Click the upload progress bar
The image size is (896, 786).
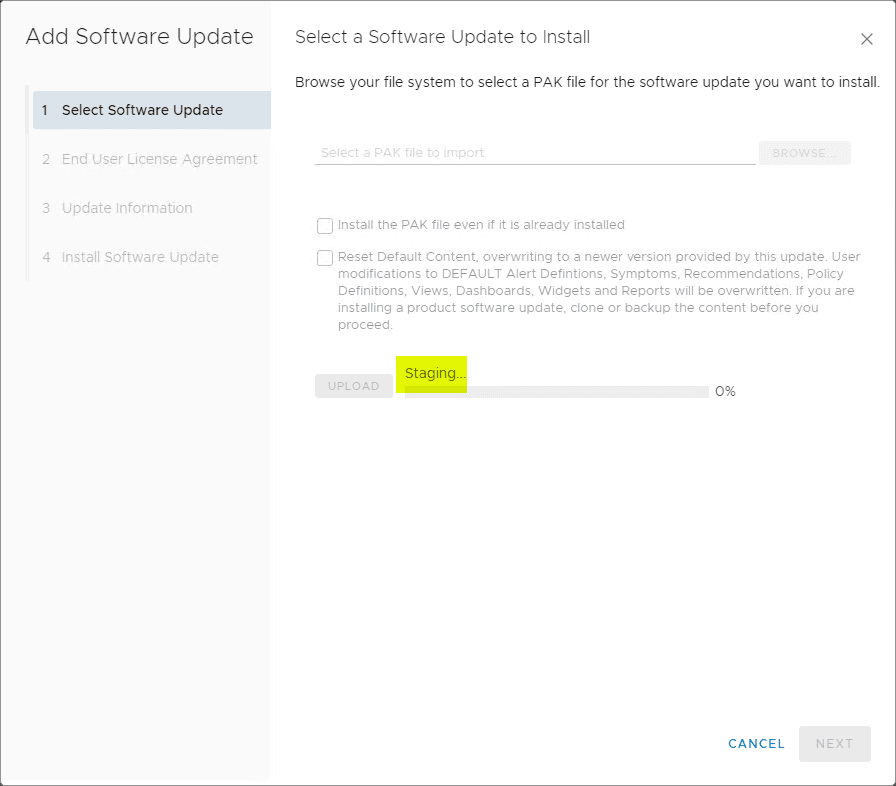[556, 392]
